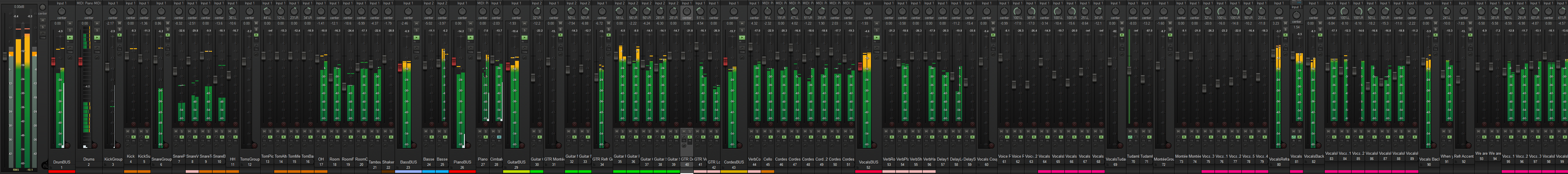
Task: Click DrumBUS pan value 'center'
Action: coord(62,18)
